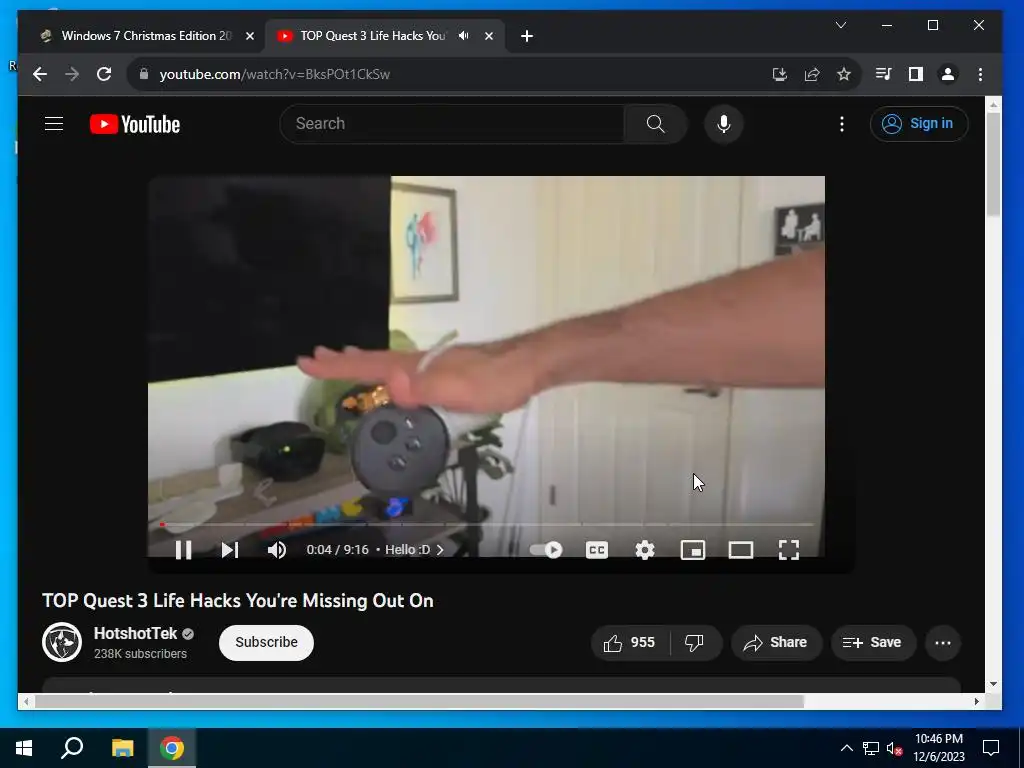Open Chrome profile avatar menu

coord(948,74)
